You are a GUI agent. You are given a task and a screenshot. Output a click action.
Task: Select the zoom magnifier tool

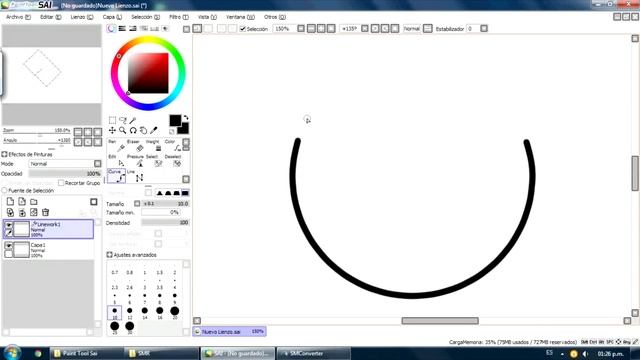click(122, 131)
